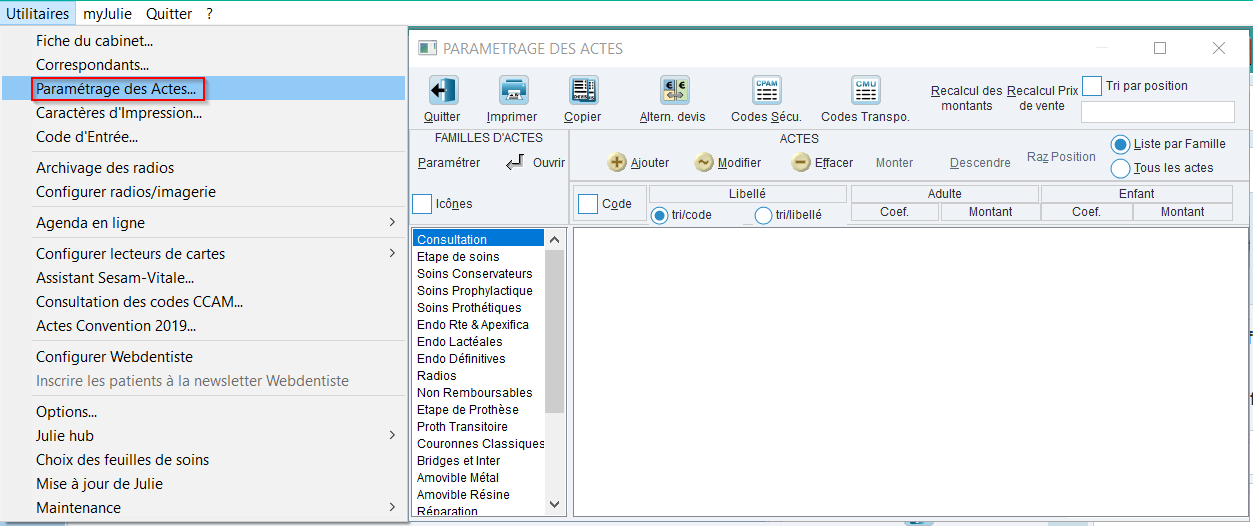Click the Quitter door icon in the toolbar
Viewport: 1253px width, 526px height.
click(443, 91)
